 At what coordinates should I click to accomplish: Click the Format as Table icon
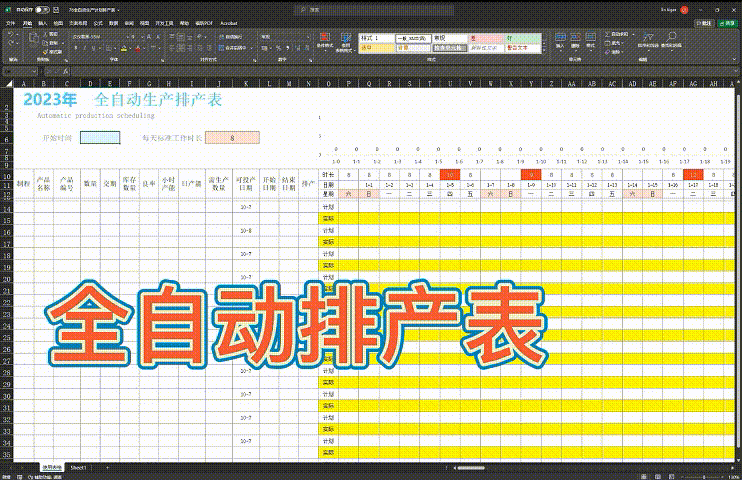346,37
